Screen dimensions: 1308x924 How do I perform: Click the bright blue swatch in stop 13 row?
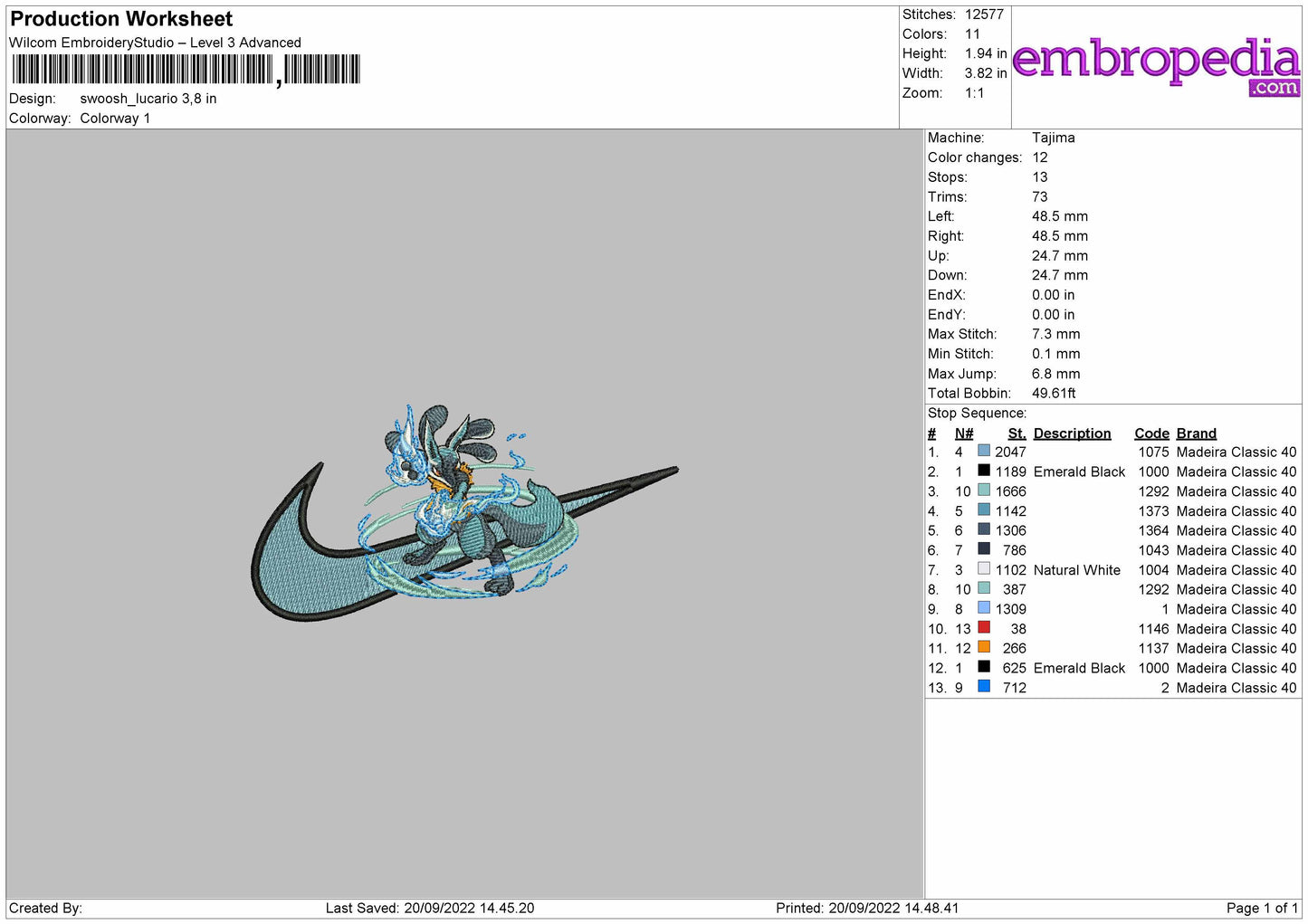984,686
